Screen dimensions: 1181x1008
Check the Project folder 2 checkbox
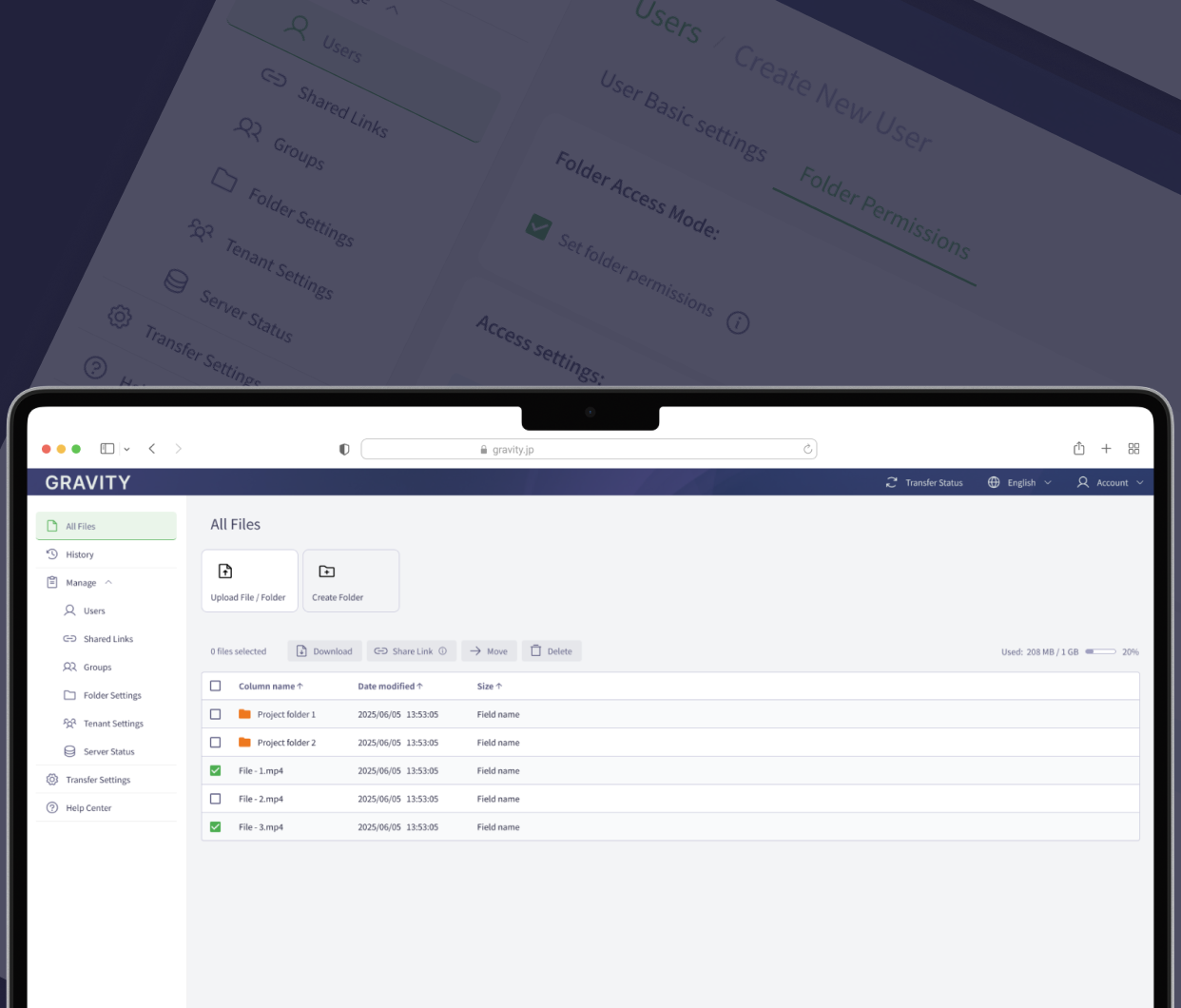tap(215, 743)
